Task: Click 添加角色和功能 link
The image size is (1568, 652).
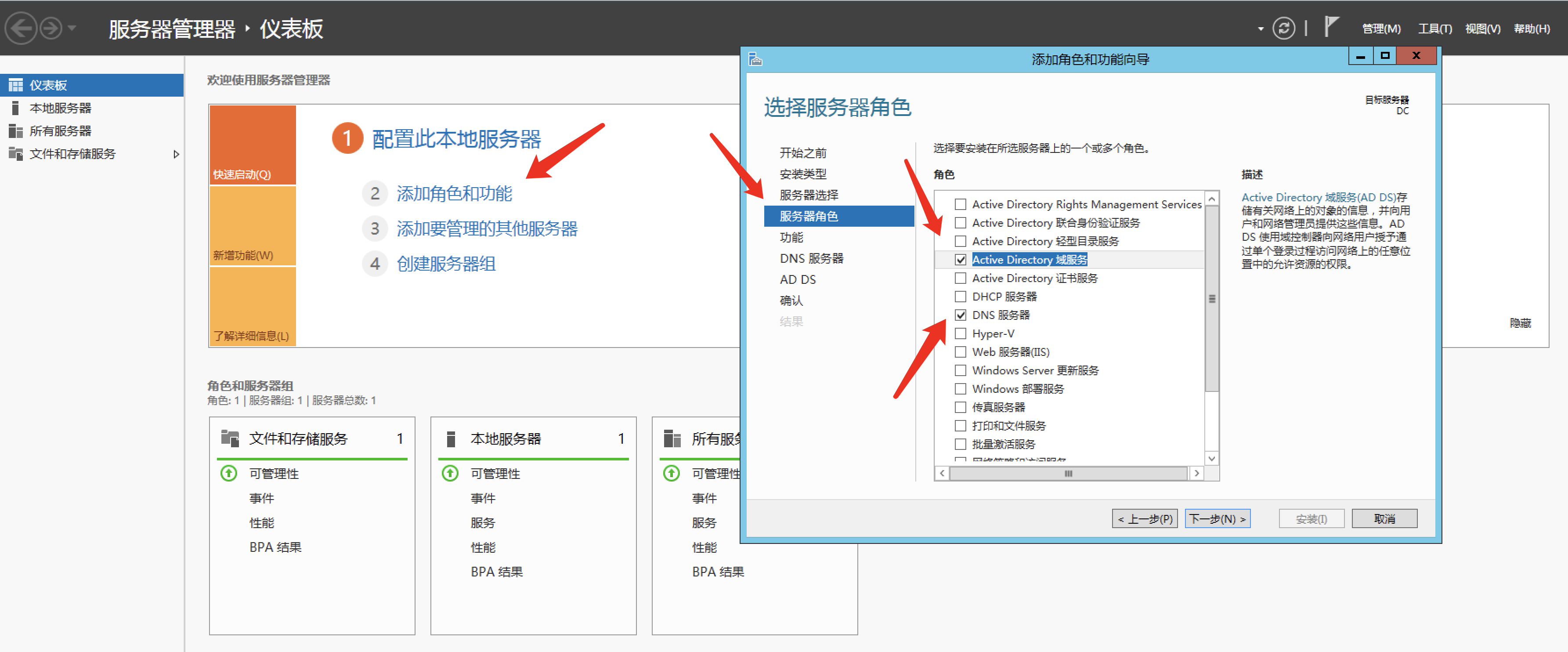Action: point(454,194)
